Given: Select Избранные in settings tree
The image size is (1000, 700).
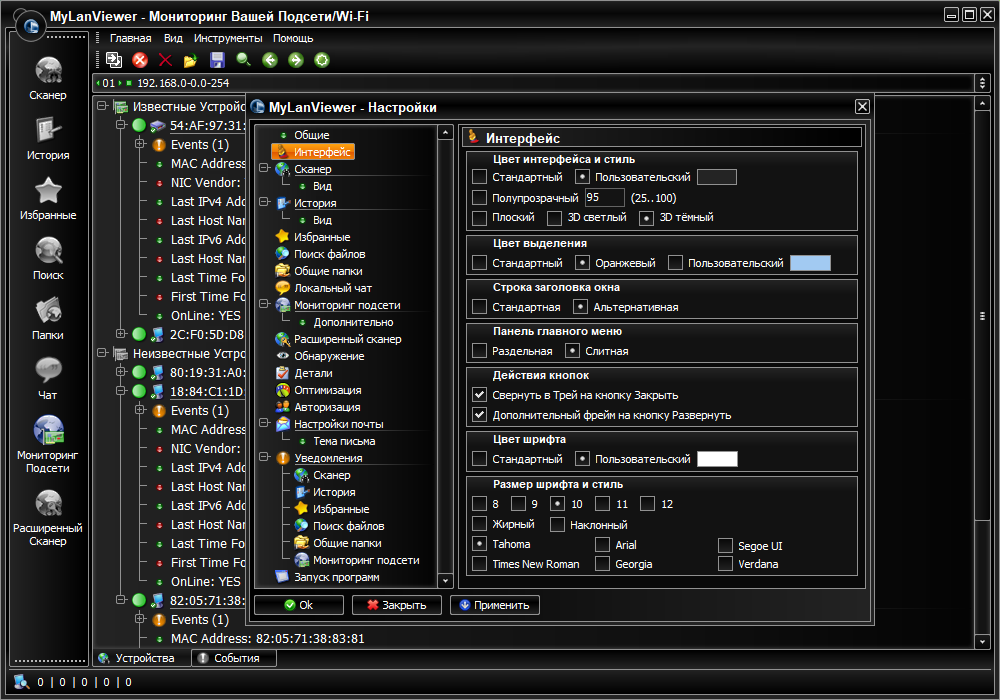Looking at the screenshot, I should pyautogui.click(x=321, y=237).
